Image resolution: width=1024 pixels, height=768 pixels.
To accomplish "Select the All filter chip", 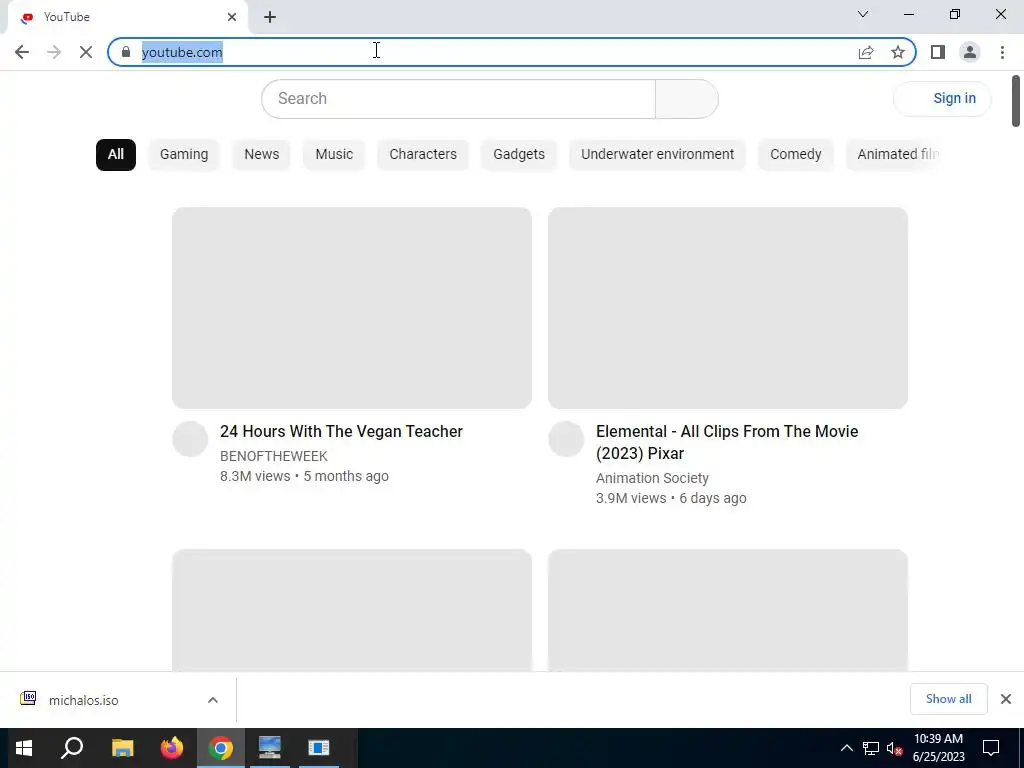I will (x=116, y=155).
